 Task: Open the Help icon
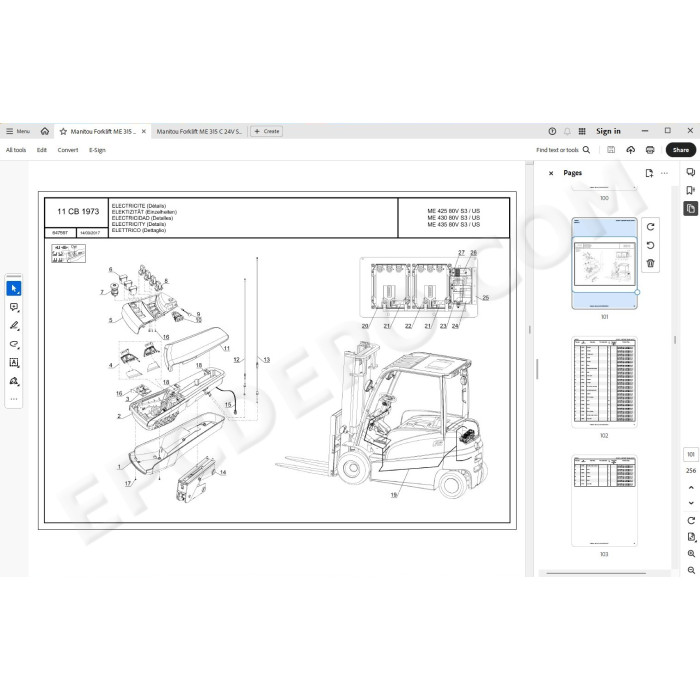click(552, 131)
